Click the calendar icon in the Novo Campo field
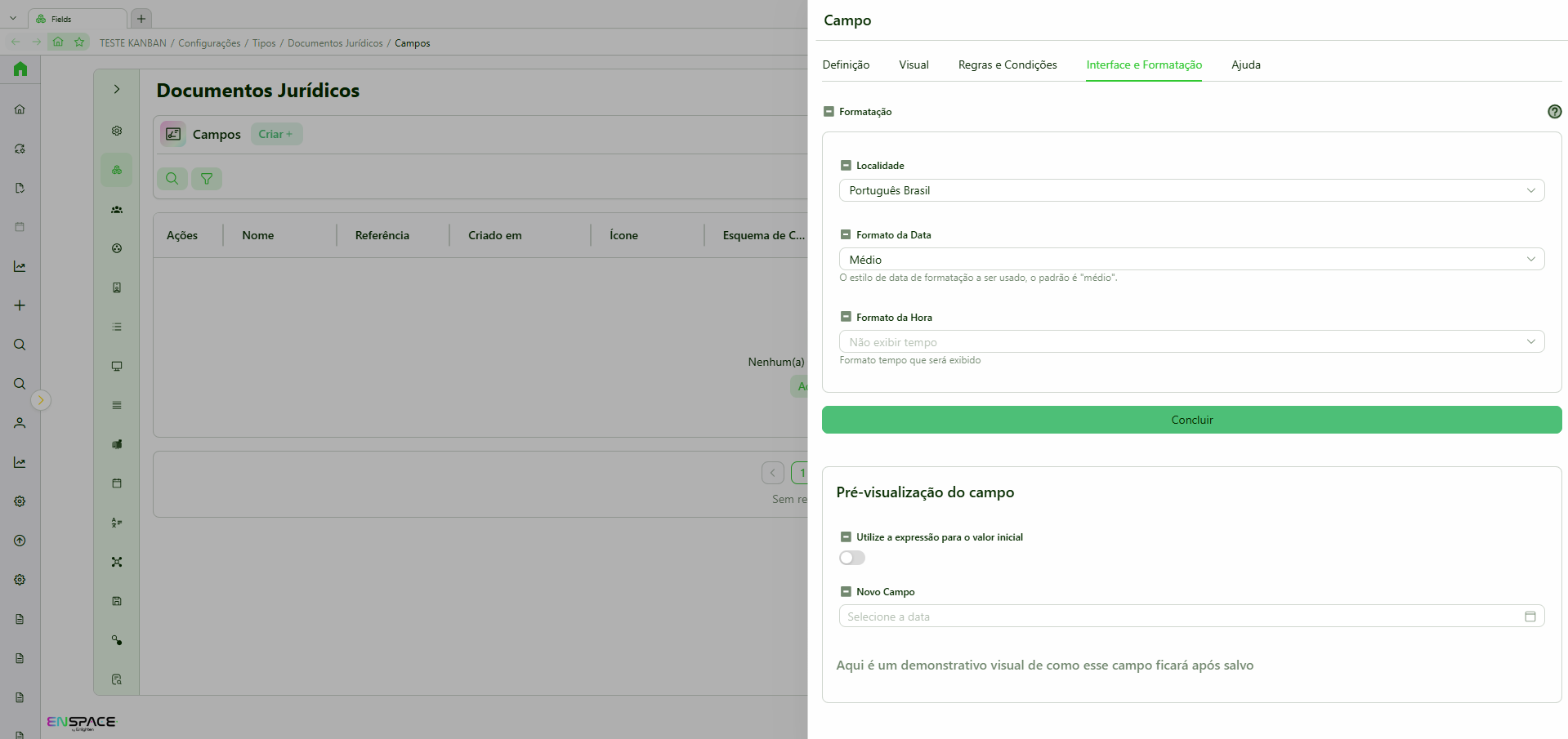The image size is (1568, 739). click(1530, 617)
